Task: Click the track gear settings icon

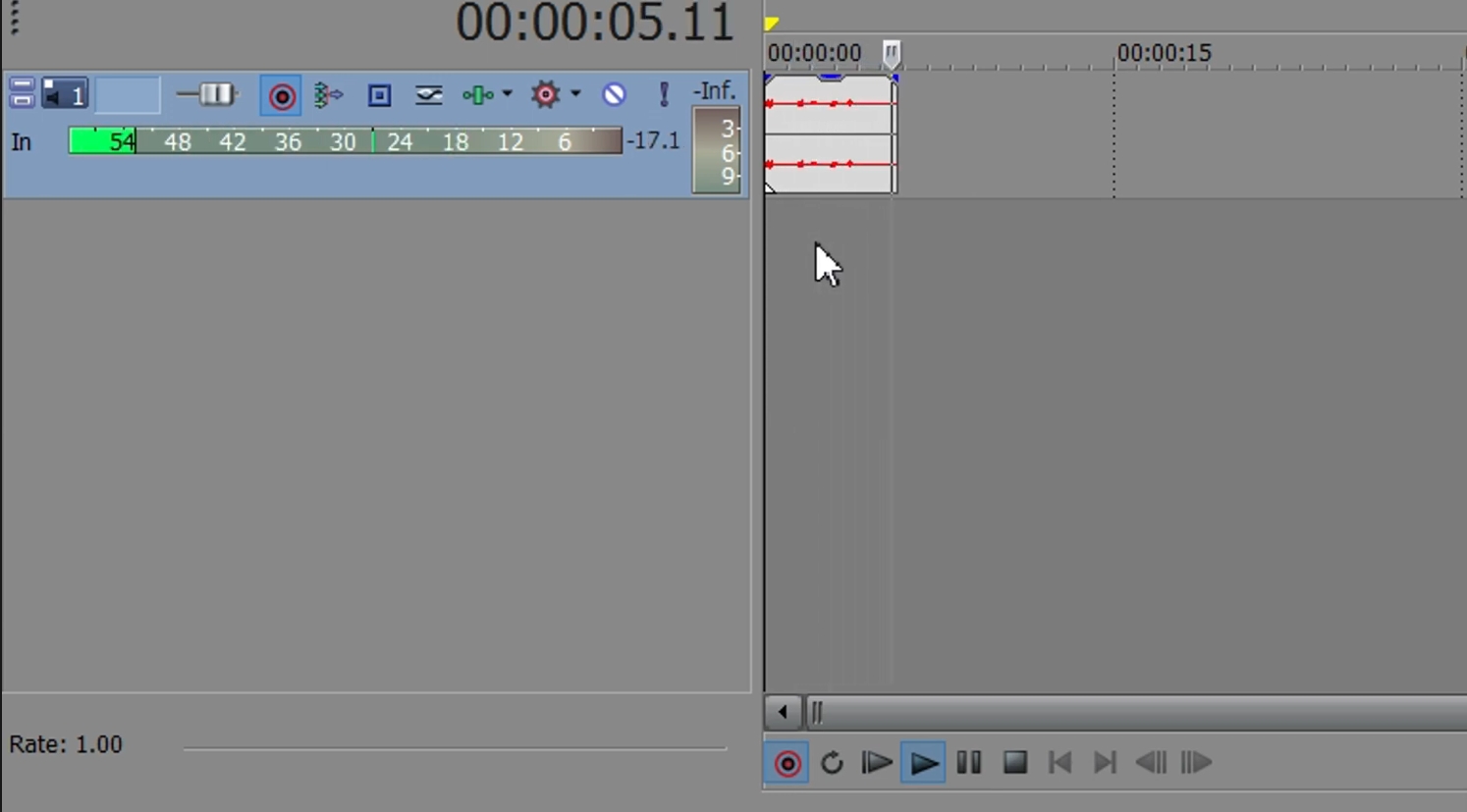Action: click(x=546, y=94)
